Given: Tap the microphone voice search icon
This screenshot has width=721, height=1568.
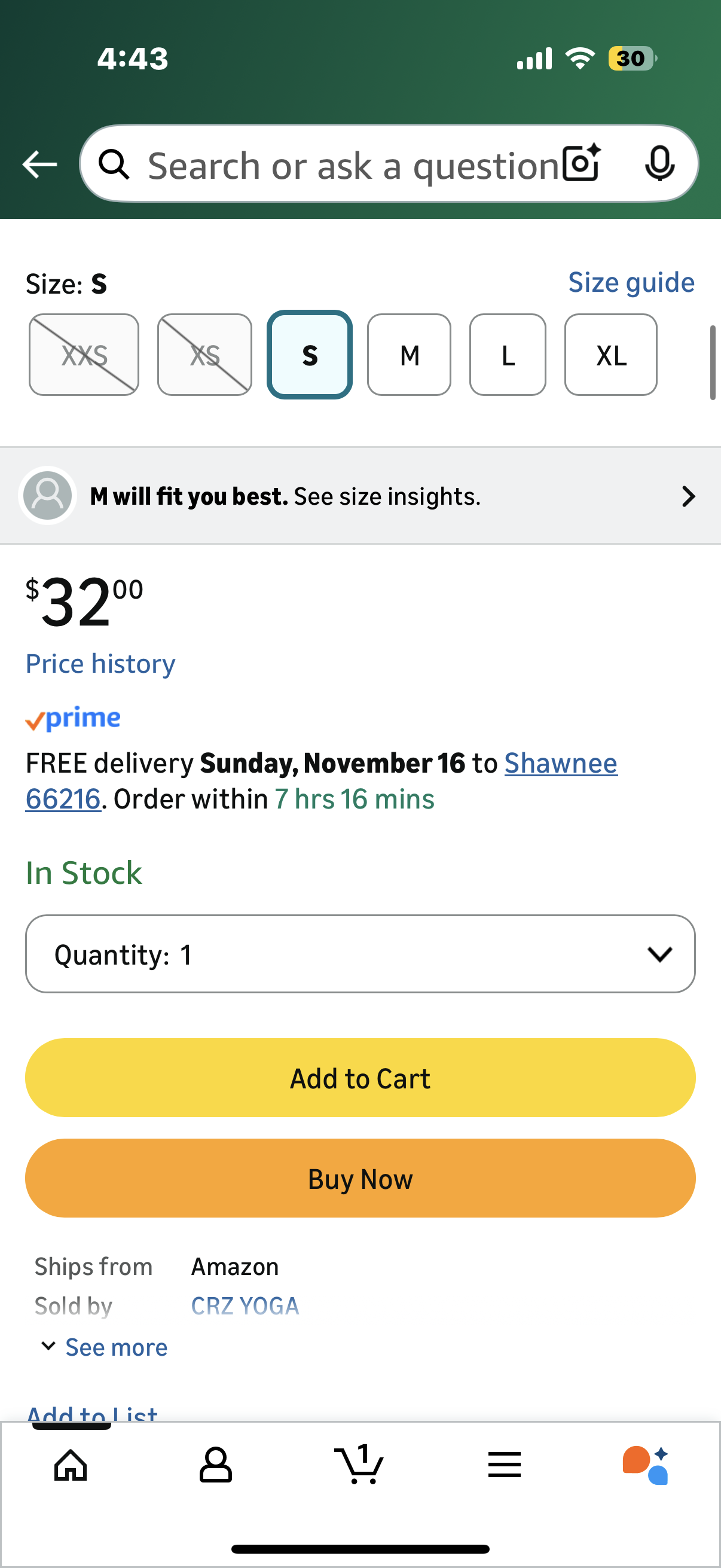Looking at the screenshot, I should (x=659, y=163).
